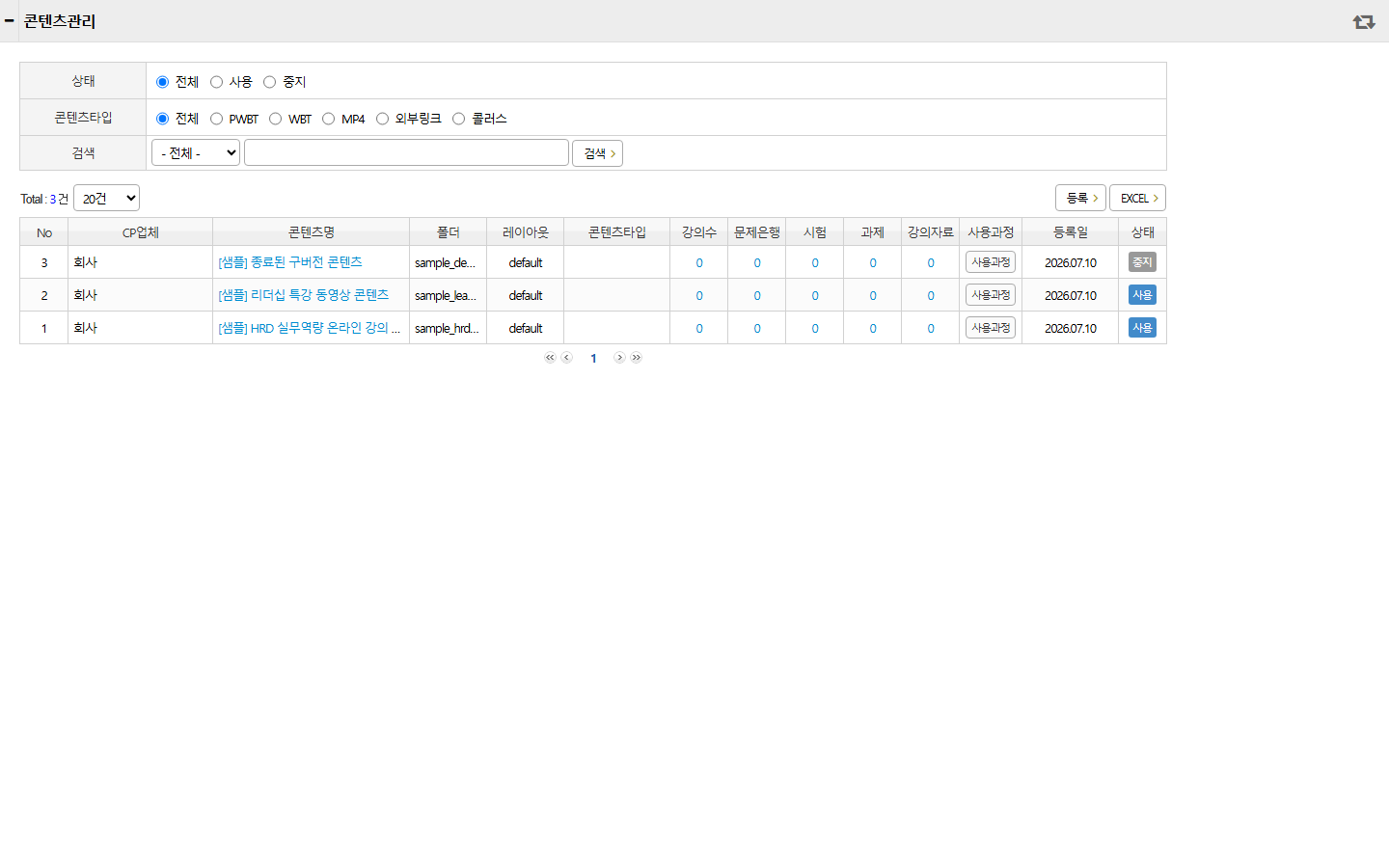1389x868 pixels.
Task: Open the '- 전체 -' search field dropdown
Action: [x=196, y=152]
